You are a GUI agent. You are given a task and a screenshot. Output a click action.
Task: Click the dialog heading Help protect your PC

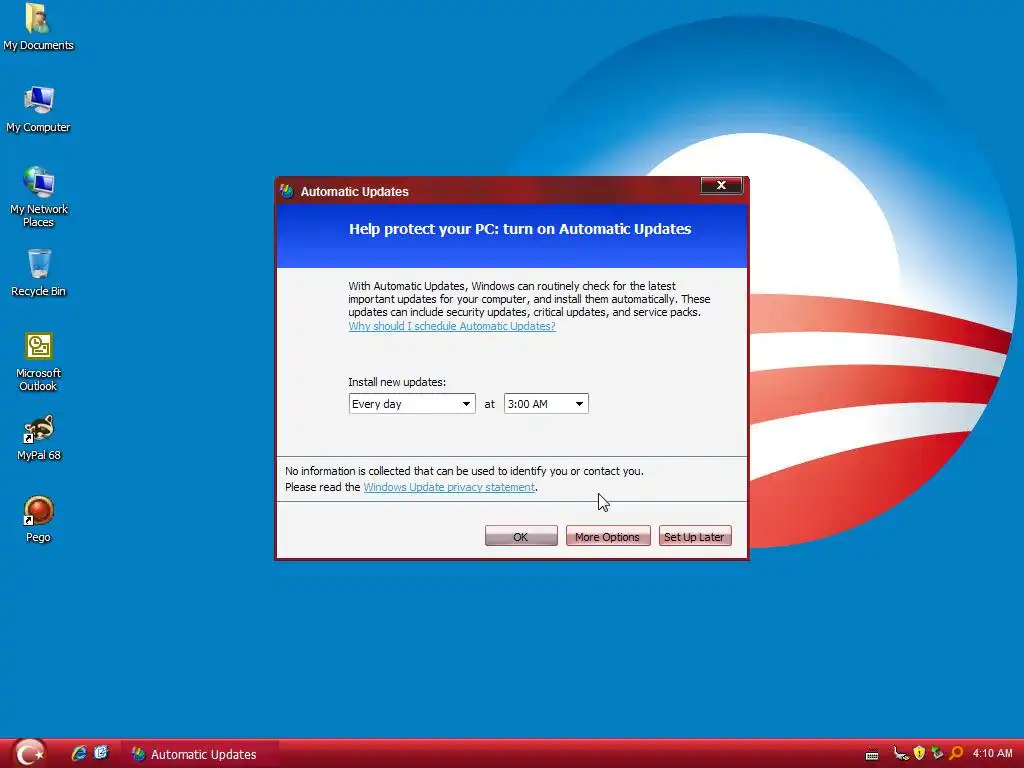[520, 229]
